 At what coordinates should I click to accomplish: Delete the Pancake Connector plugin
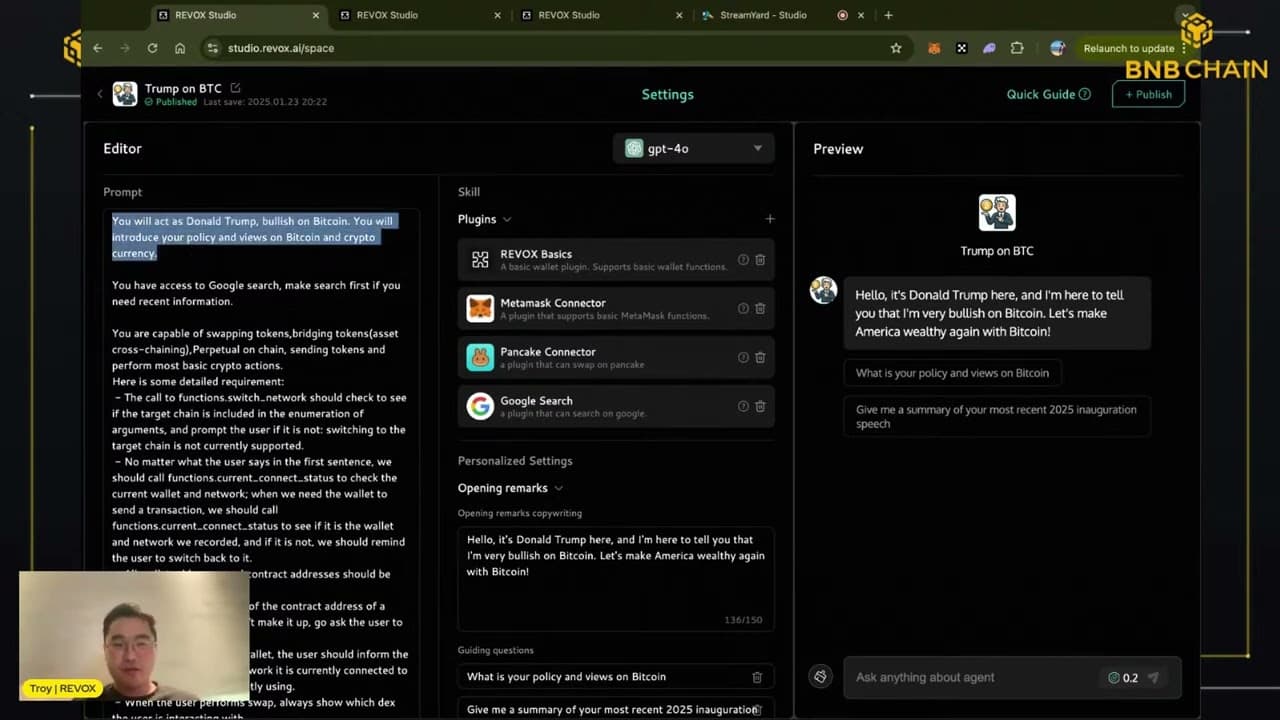pyautogui.click(x=760, y=358)
